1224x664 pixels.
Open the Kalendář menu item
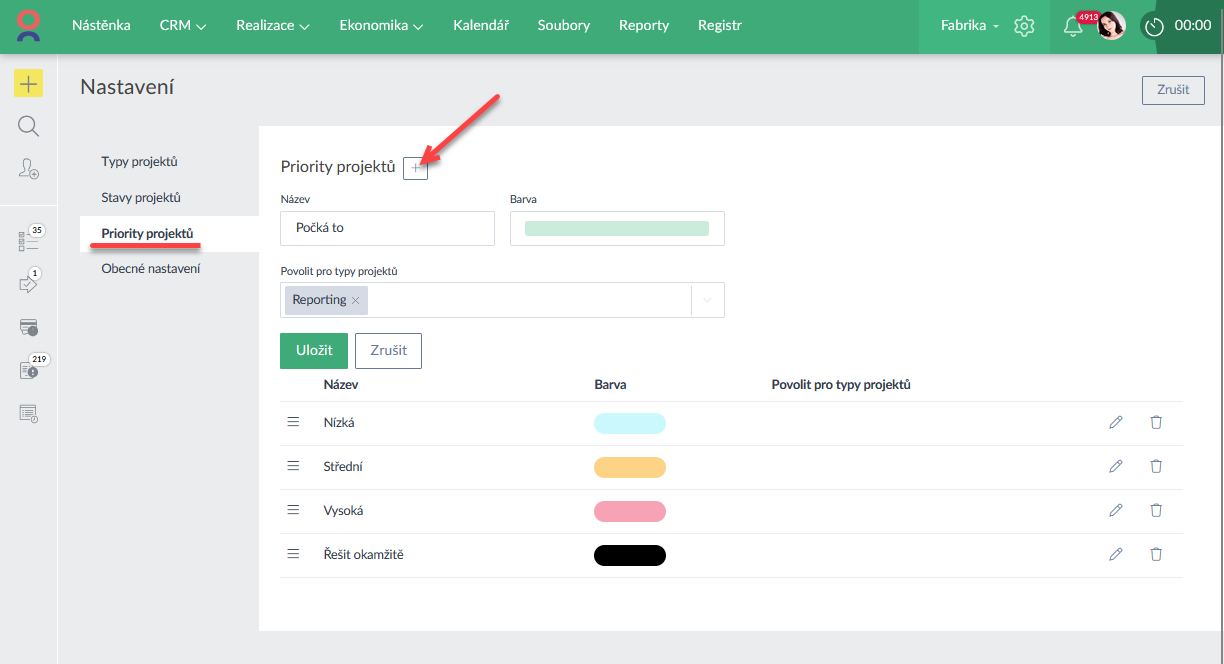[480, 26]
